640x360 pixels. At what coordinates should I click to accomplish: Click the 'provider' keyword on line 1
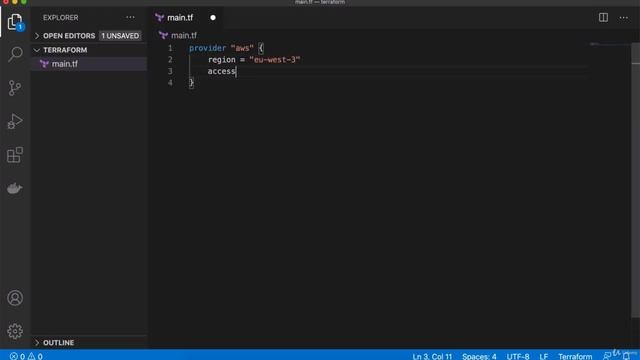[x=207, y=48]
